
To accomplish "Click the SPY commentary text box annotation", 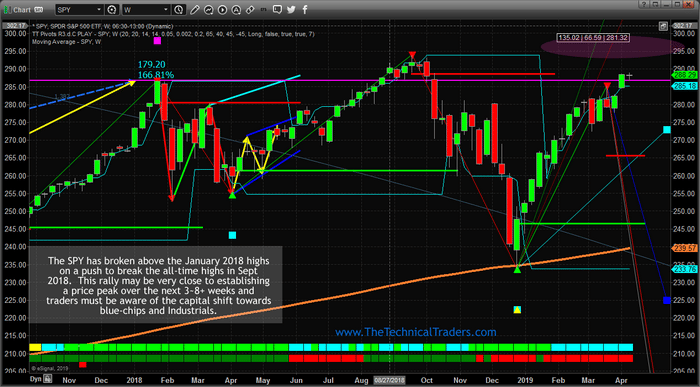I will [x=156, y=285].
